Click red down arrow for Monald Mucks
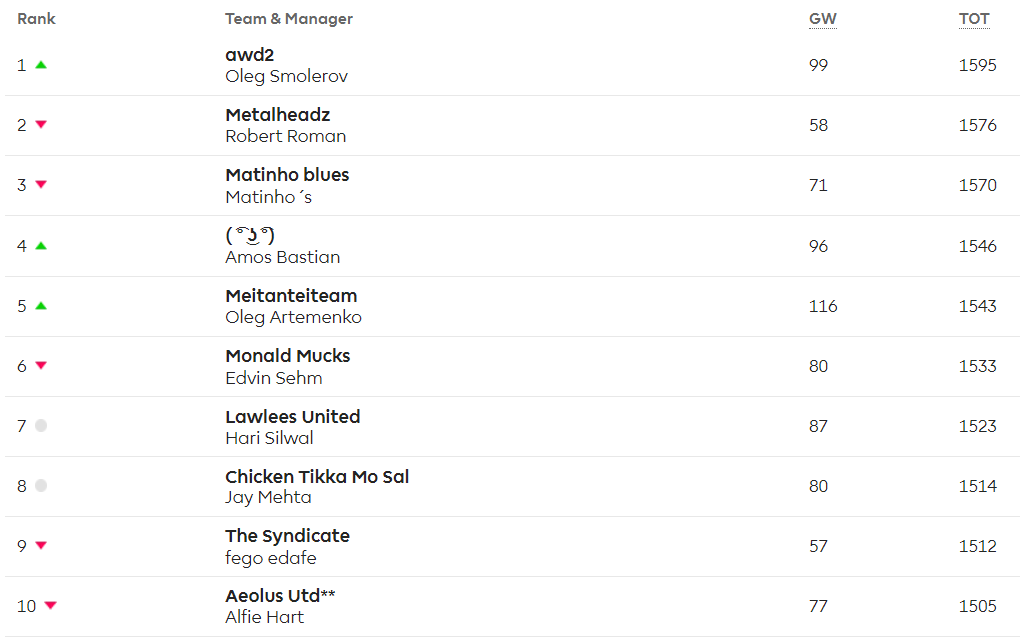 point(41,366)
